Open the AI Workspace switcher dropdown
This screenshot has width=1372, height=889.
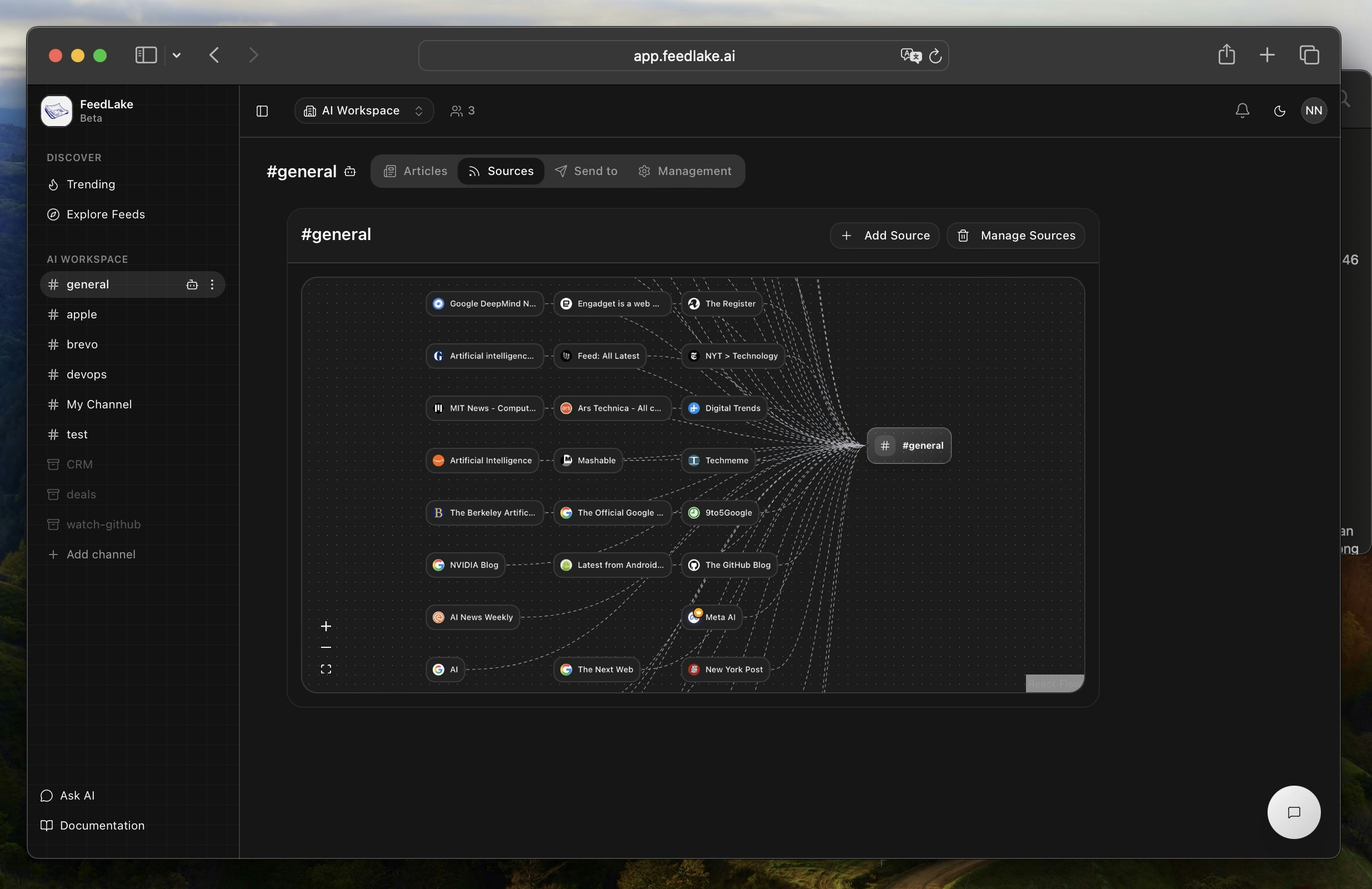(x=364, y=111)
